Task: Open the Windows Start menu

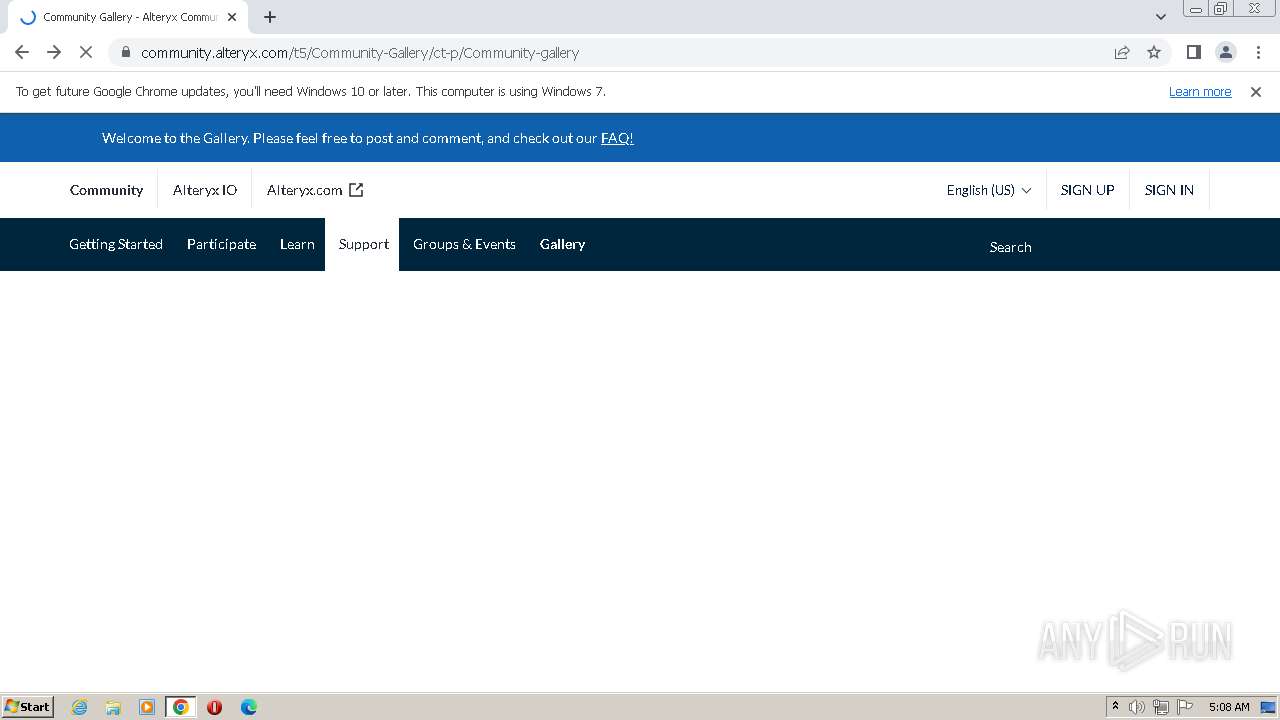Action: [x=27, y=706]
